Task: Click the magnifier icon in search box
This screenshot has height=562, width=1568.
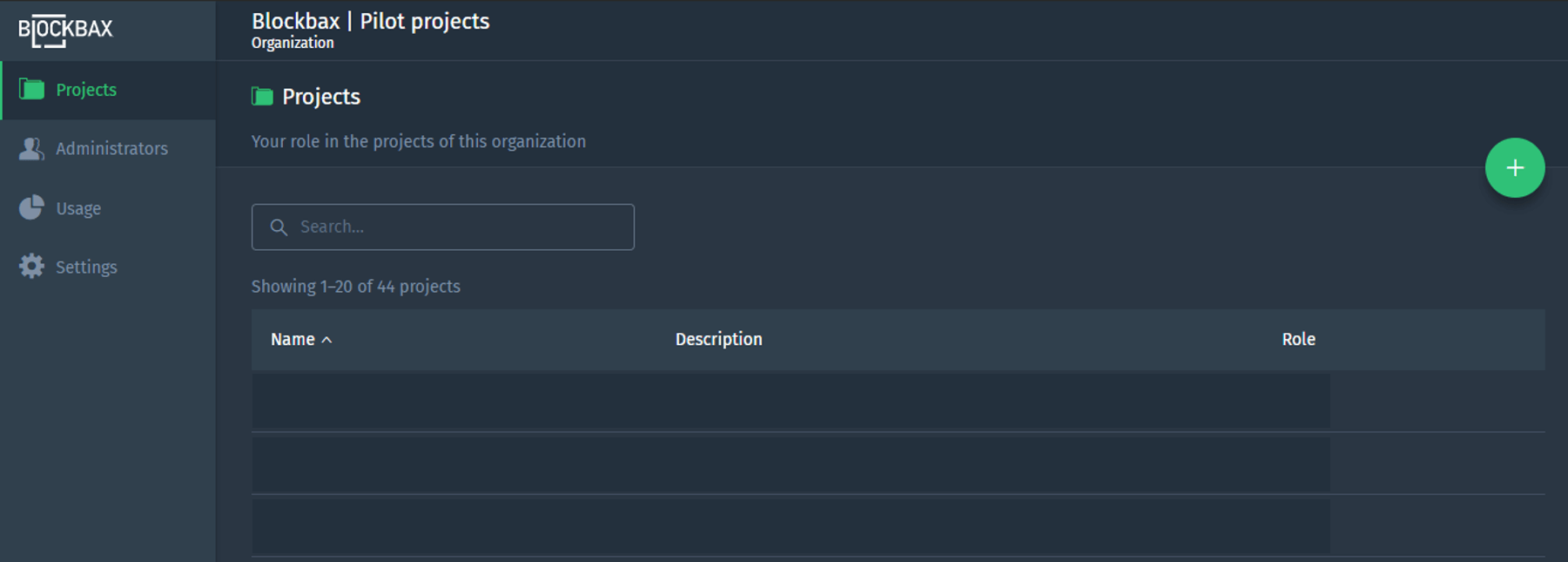Action: tap(279, 227)
